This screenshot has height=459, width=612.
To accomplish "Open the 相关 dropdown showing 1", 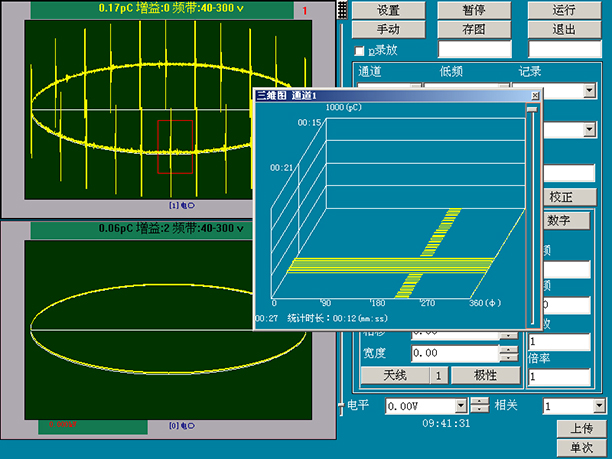I will tap(597, 406).
